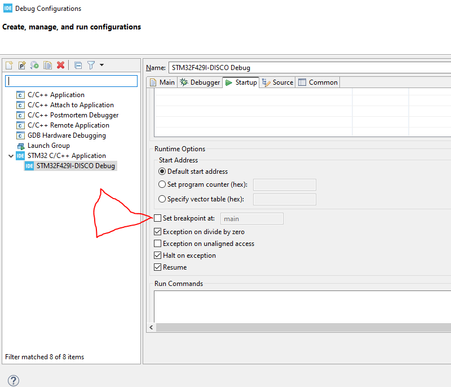Select the Startup tab
Screen dimensions: 451x387
241,82
